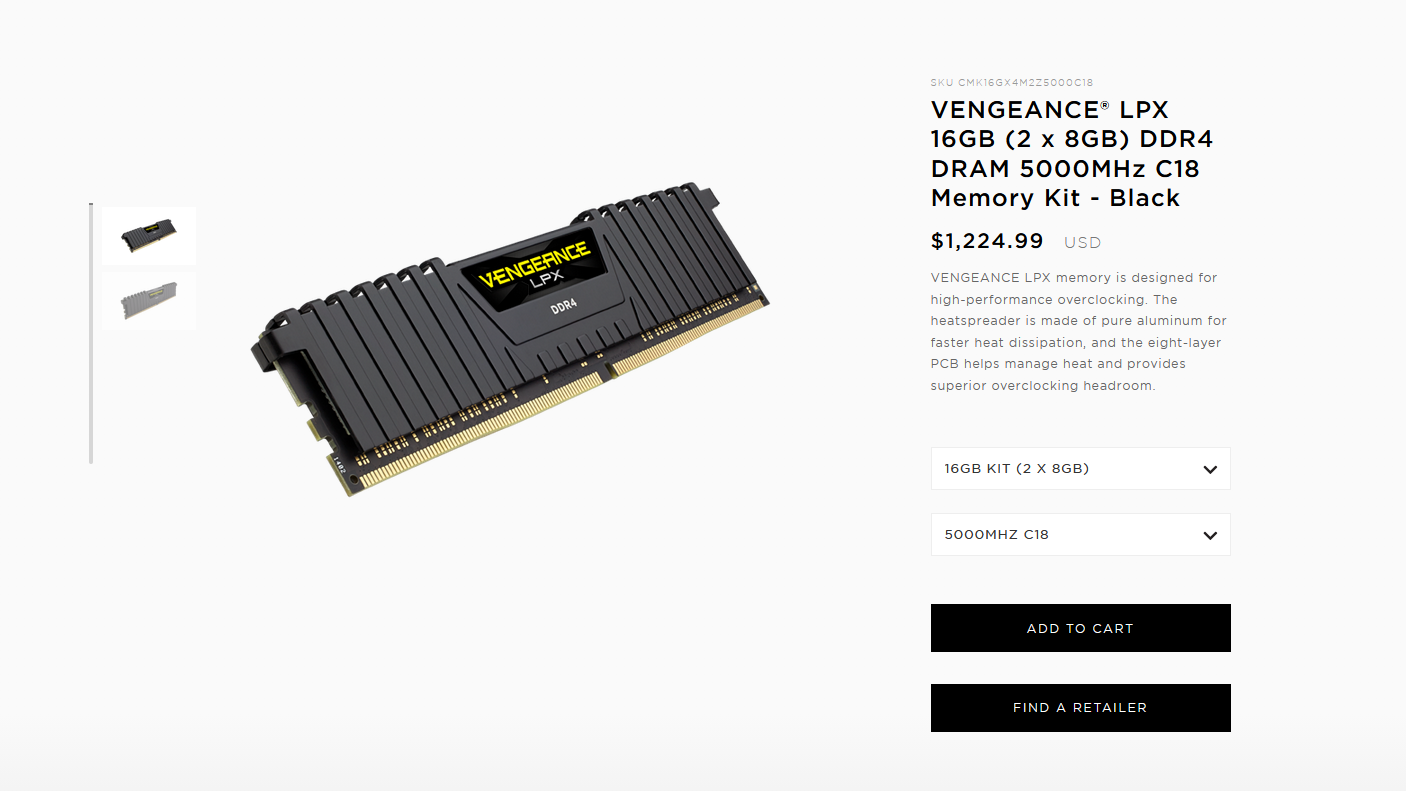Click the large main product image
The width and height of the screenshot is (1406, 791).
tap(510, 340)
